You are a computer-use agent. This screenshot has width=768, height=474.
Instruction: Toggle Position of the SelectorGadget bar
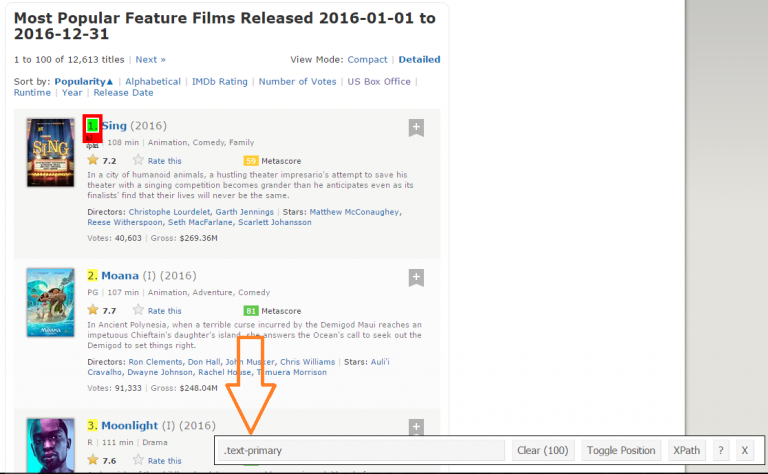(x=620, y=450)
